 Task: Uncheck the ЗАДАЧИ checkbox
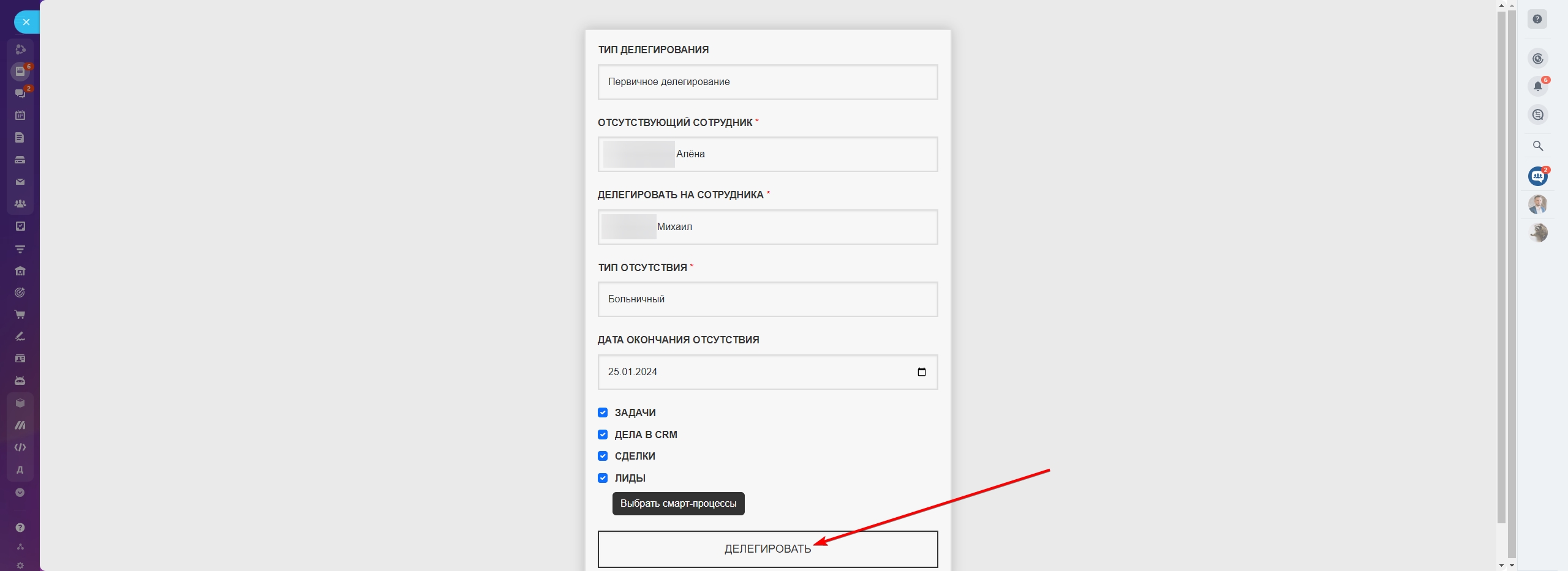tap(603, 412)
